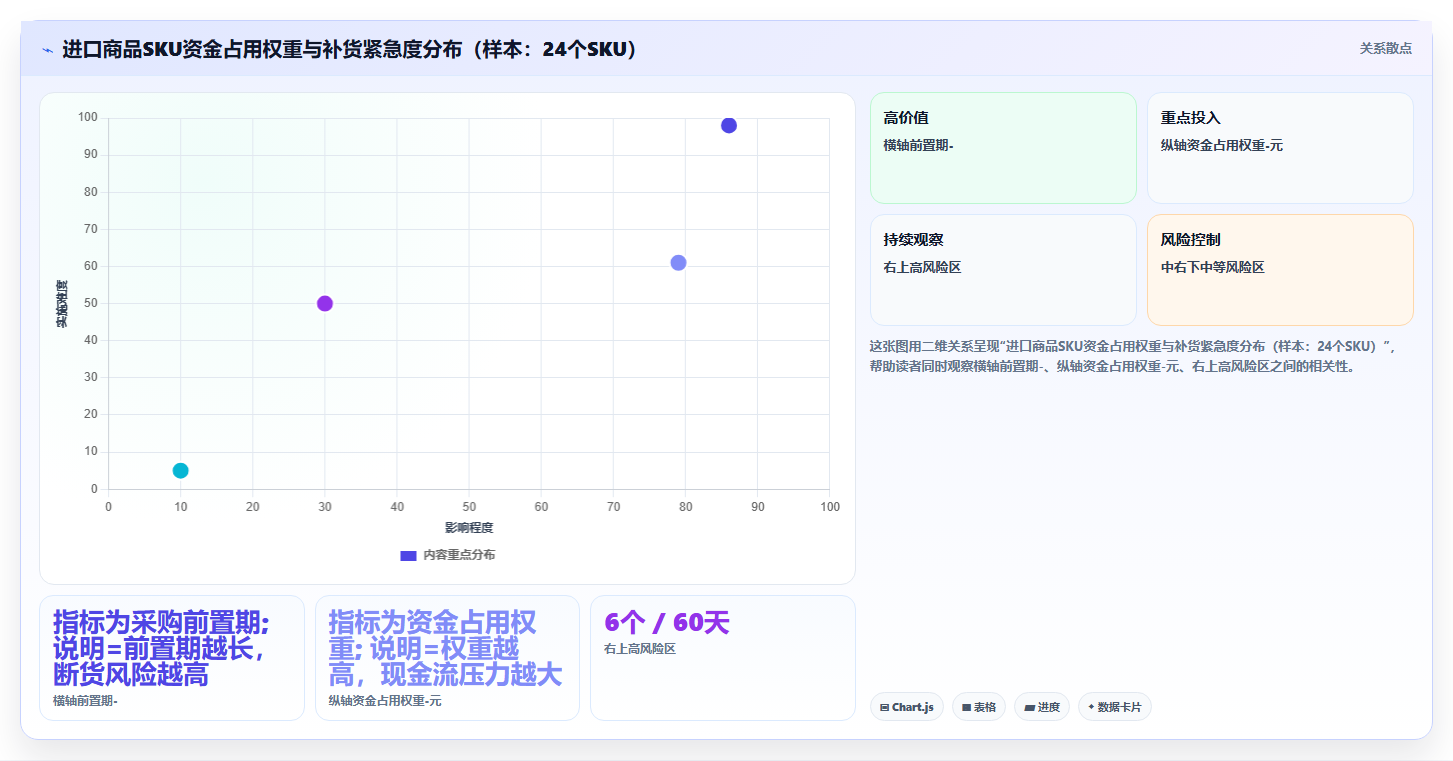This screenshot has height=761, width=1453.
Task: Click the 影响程度 x-axis title
Action: pos(469,527)
